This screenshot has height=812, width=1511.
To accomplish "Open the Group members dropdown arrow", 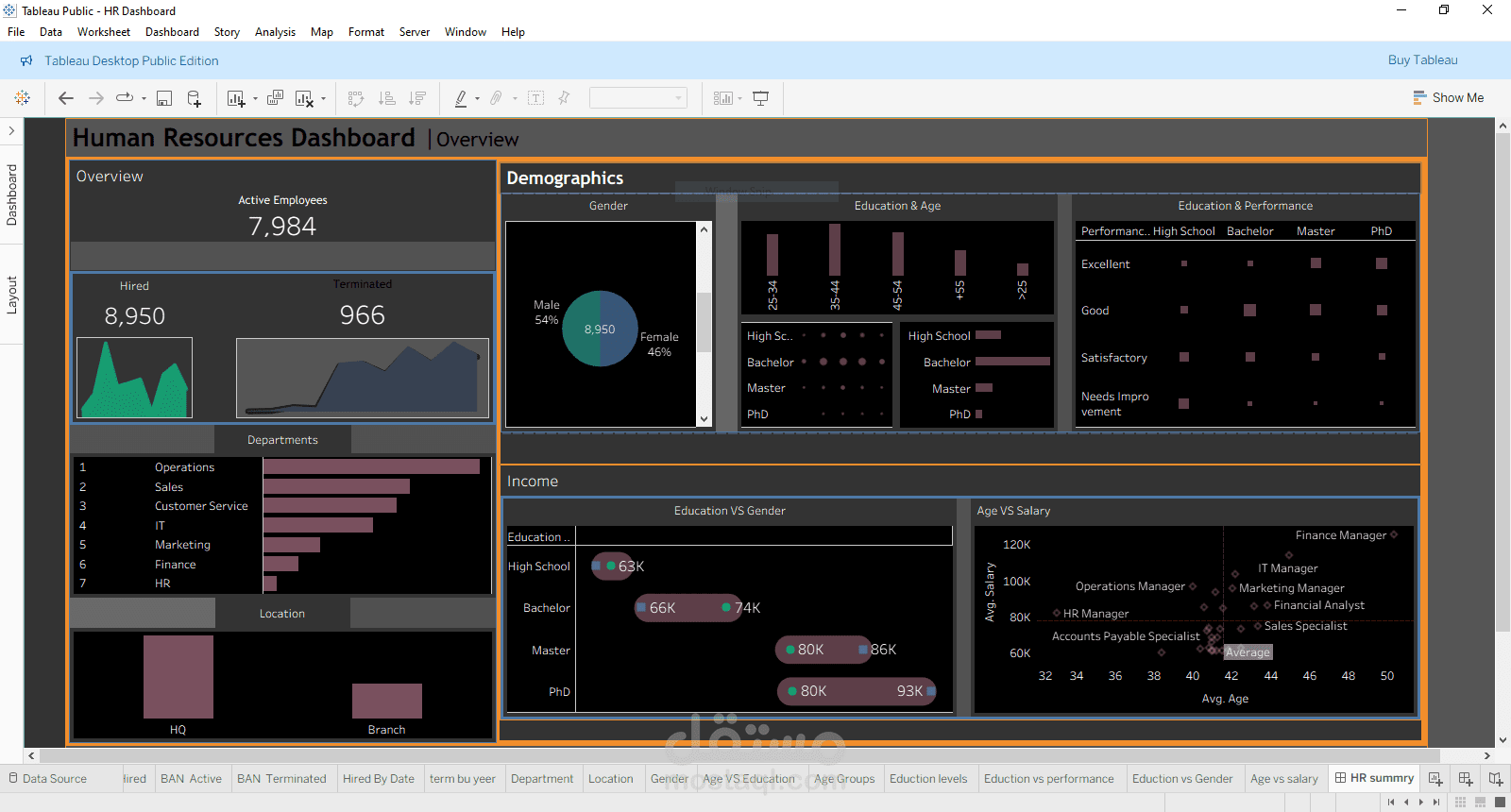I will [515, 98].
